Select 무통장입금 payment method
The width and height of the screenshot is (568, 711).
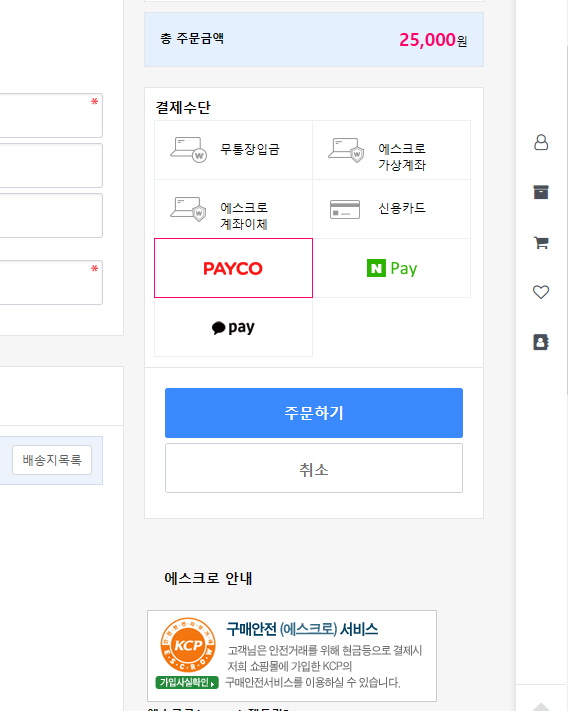point(233,150)
